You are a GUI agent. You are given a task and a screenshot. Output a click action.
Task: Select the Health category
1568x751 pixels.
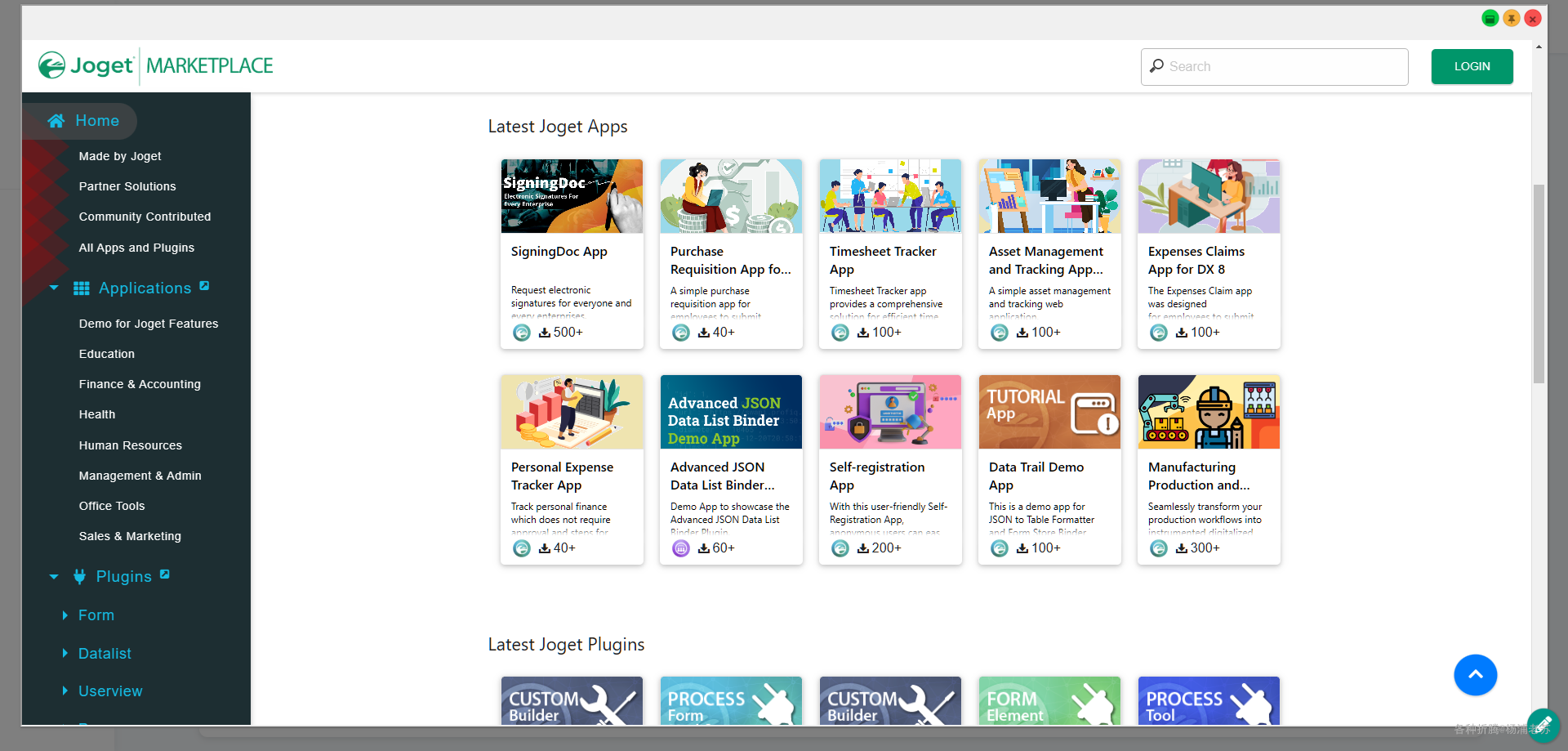click(x=97, y=414)
